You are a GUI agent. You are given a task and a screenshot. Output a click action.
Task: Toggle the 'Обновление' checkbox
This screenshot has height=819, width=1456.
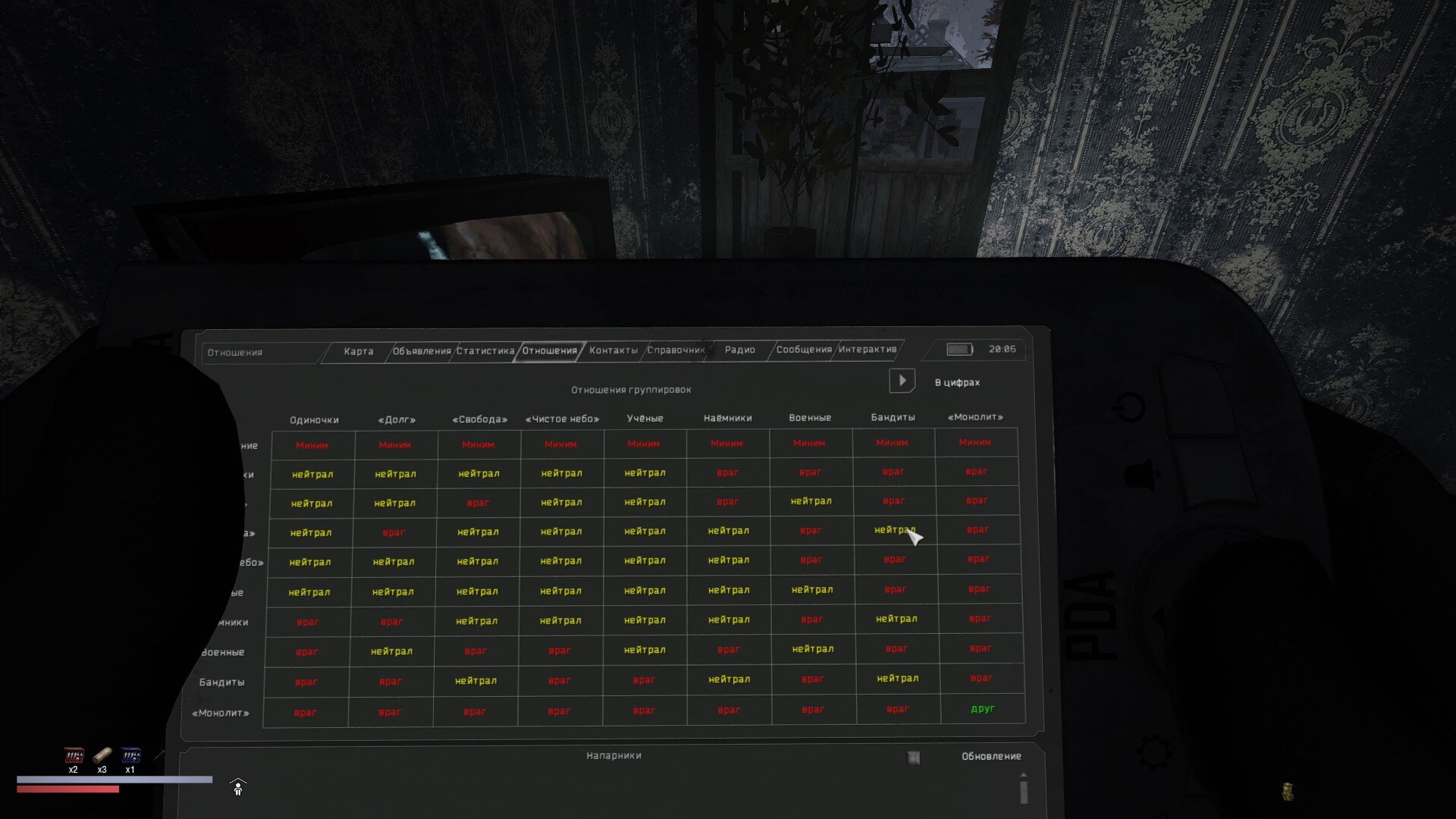coord(914,758)
